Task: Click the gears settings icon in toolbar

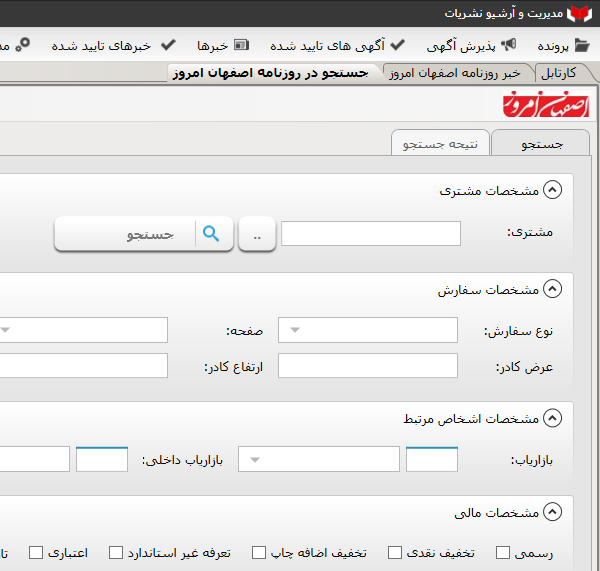Action: 23,45
